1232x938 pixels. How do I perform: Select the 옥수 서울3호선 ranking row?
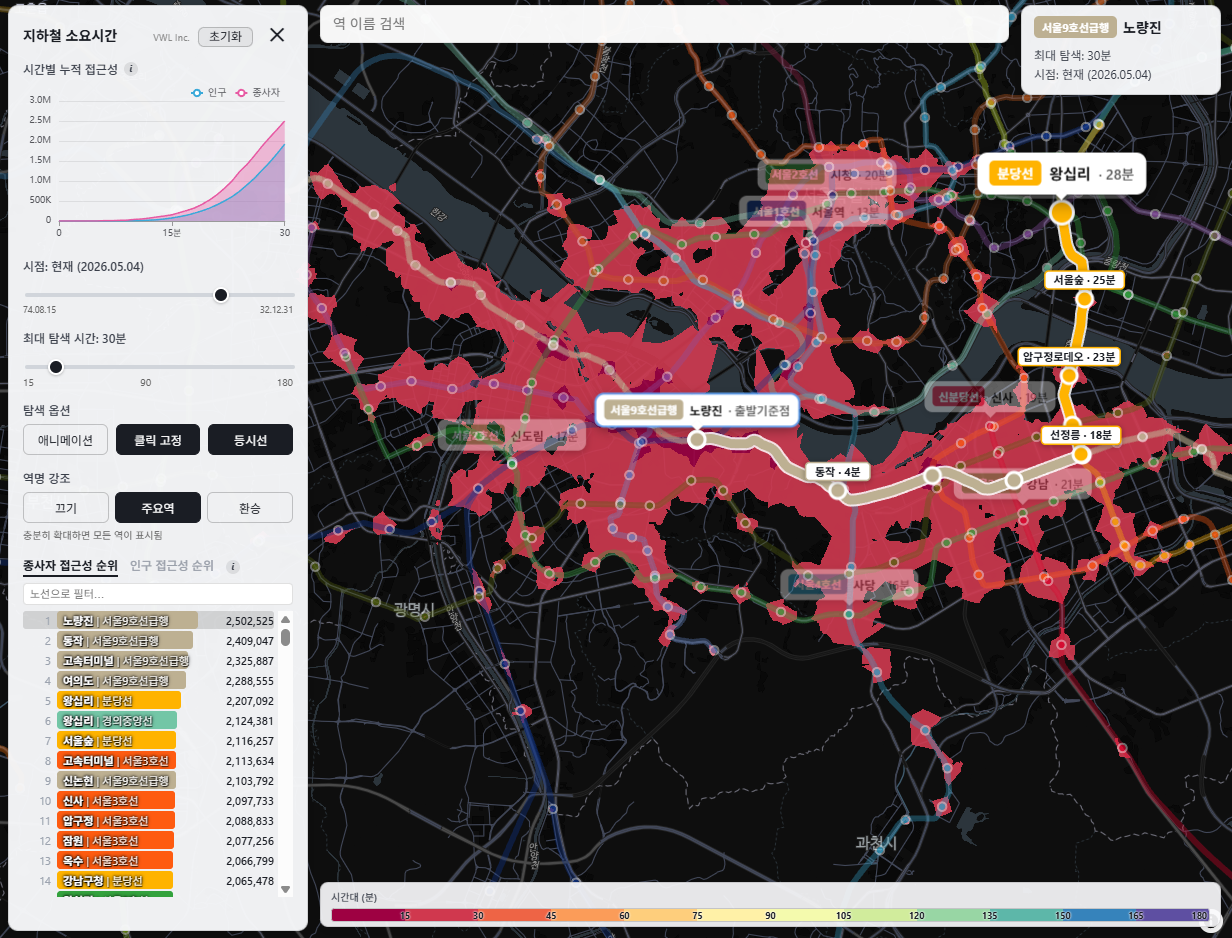point(150,861)
